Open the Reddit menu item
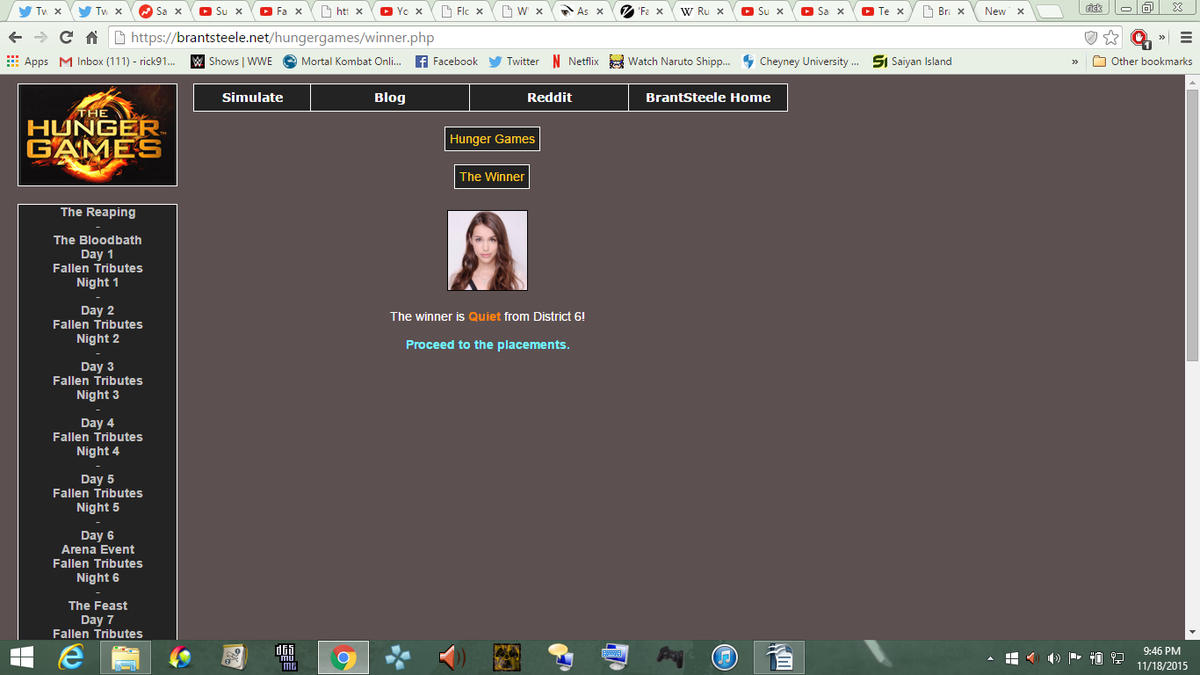This screenshot has width=1200, height=675. (549, 97)
